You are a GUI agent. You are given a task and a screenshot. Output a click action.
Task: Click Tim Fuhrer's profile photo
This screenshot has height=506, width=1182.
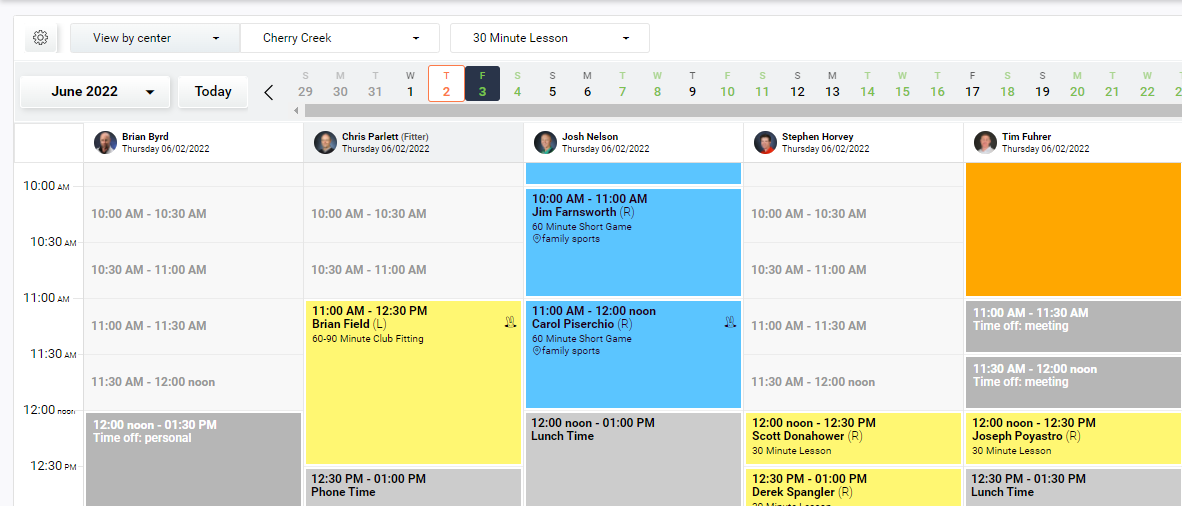pos(985,143)
